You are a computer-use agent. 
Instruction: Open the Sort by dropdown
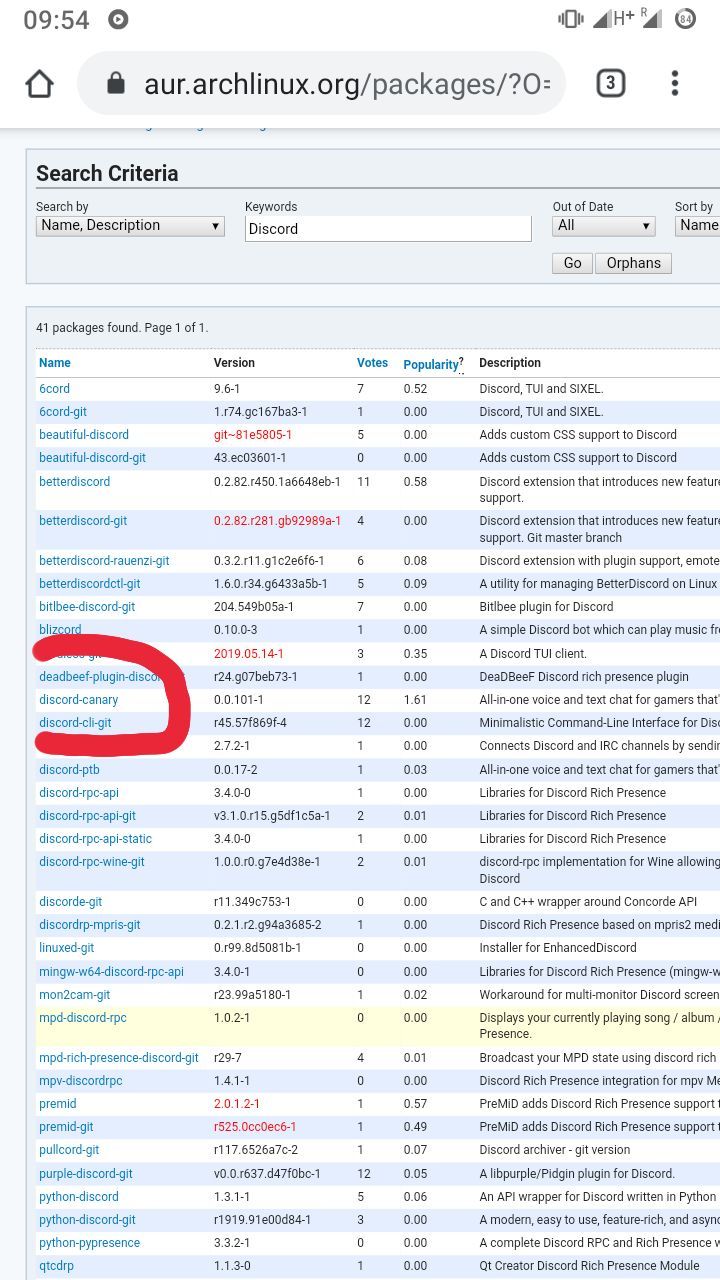pos(698,226)
